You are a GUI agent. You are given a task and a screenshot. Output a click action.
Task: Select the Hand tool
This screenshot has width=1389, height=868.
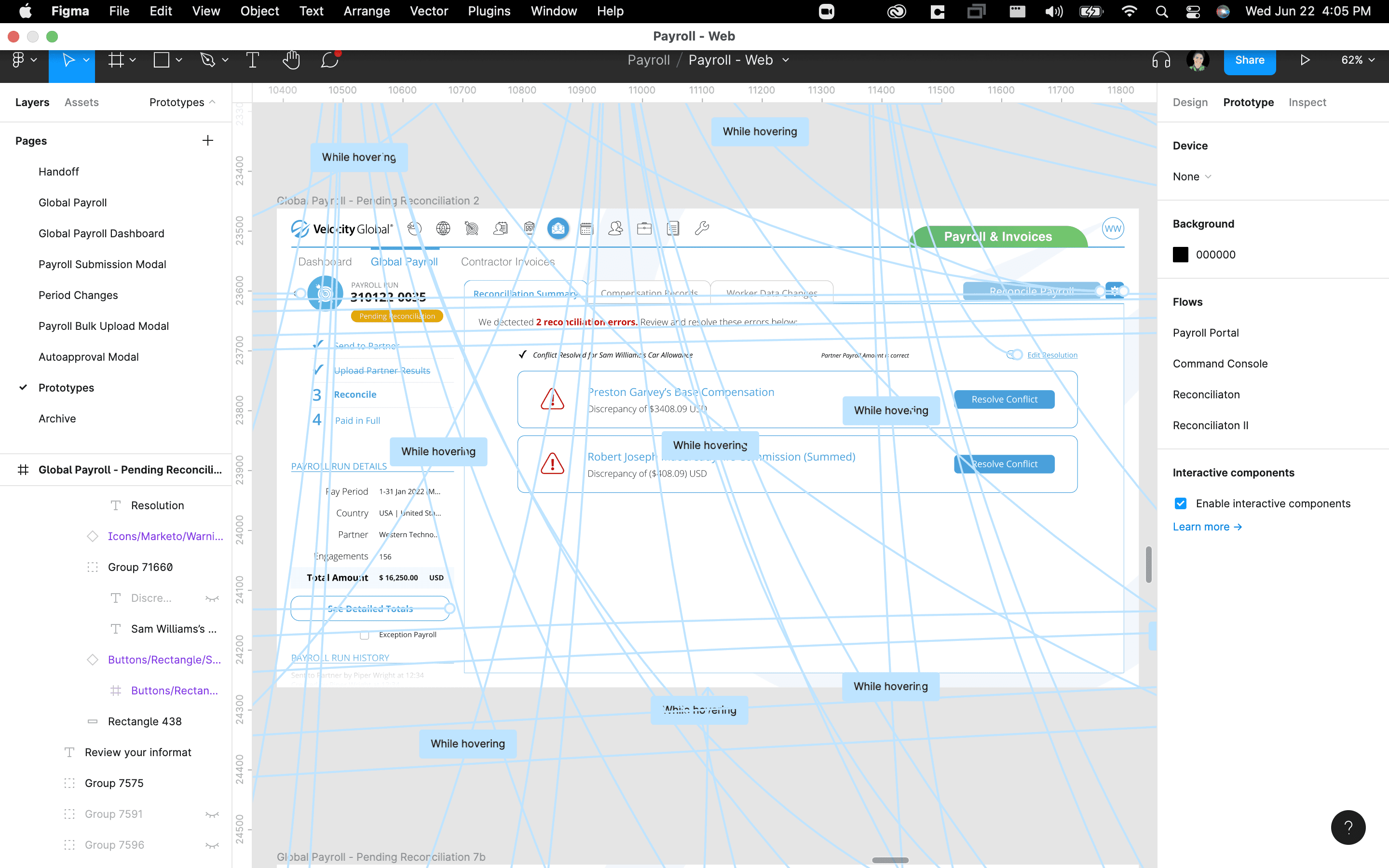pos(291,60)
